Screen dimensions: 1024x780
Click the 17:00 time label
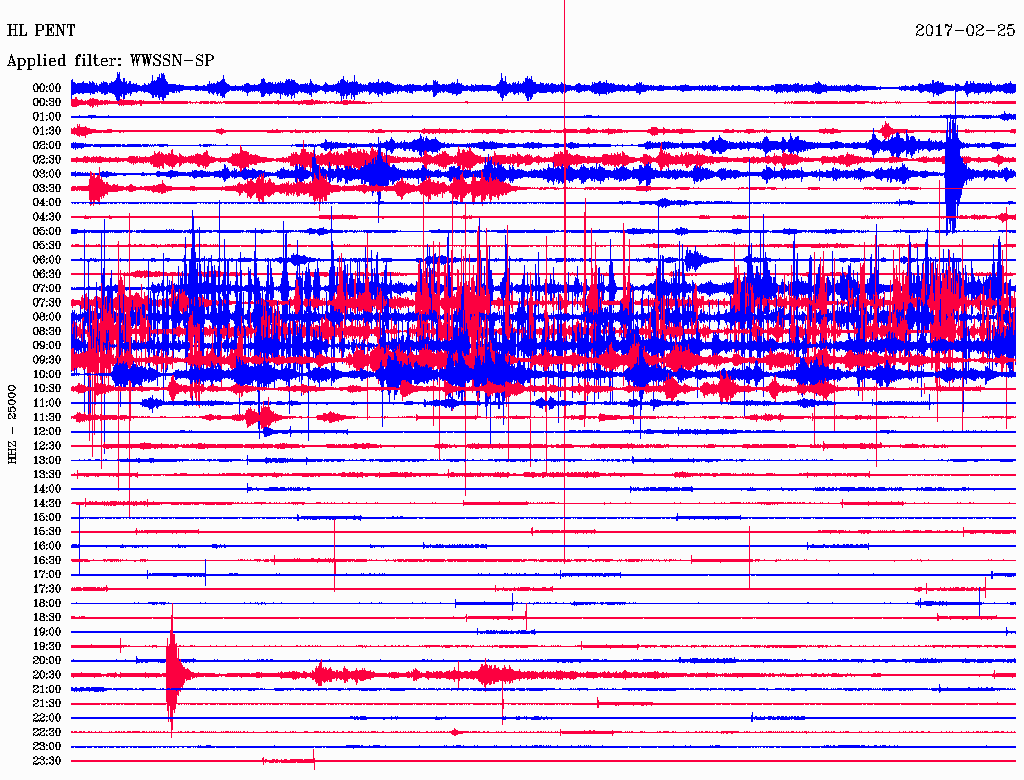tap(47, 575)
